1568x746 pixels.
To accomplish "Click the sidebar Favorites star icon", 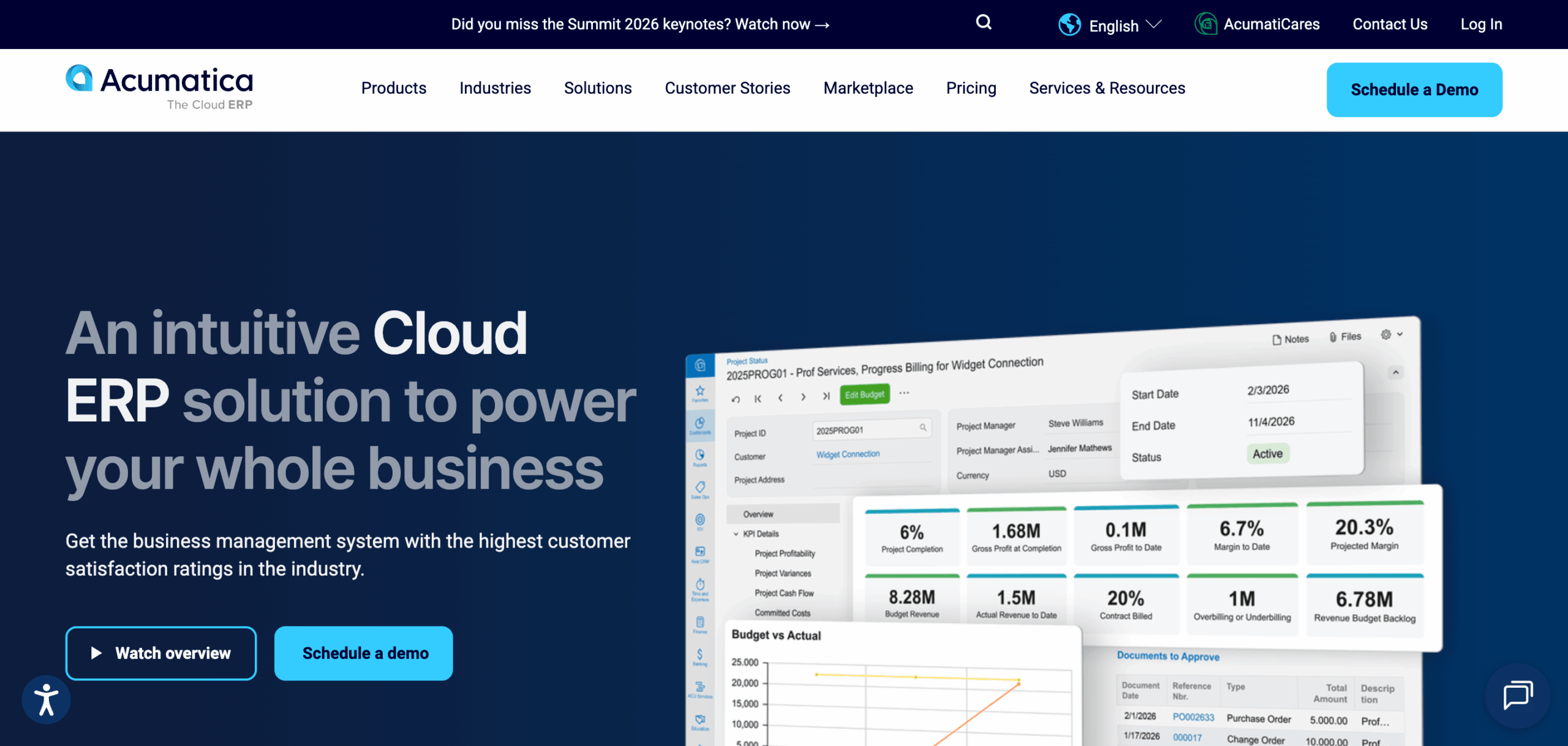I will pyautogui.click(x=700, y=392).
